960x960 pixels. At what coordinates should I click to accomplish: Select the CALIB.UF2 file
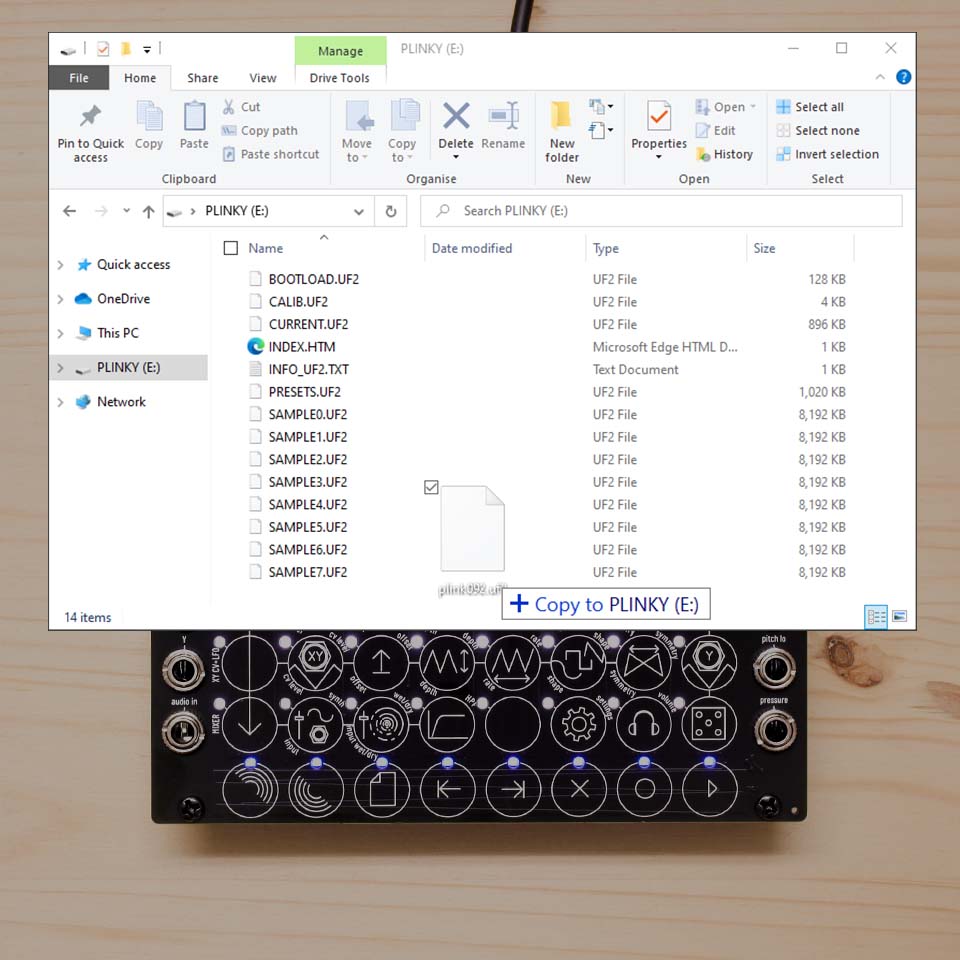(x=298, y=302)
